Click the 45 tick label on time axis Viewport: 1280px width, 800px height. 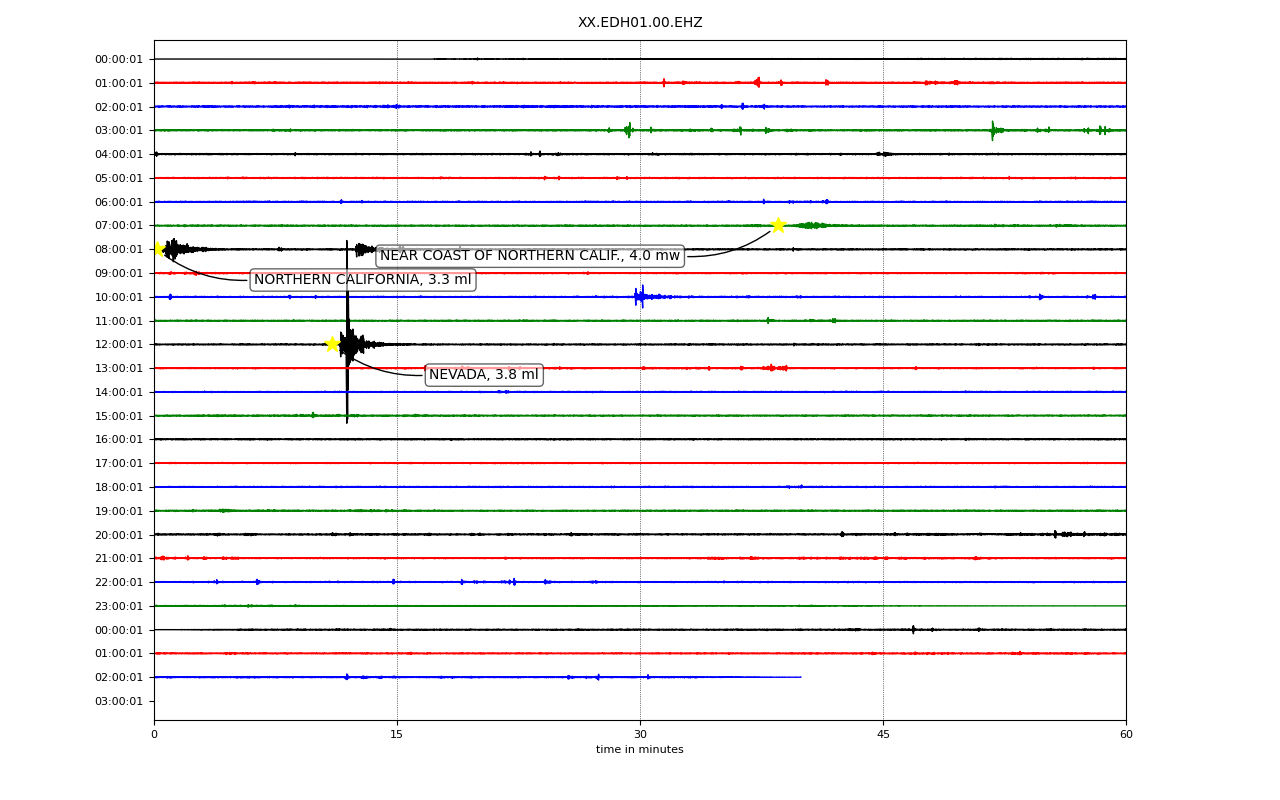pos(883,735)
